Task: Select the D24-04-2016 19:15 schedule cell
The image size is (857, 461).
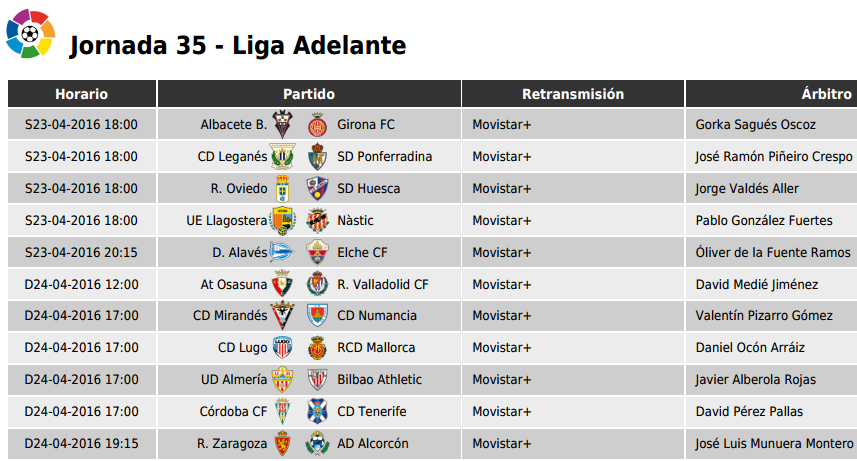Action: coord(82,444)
